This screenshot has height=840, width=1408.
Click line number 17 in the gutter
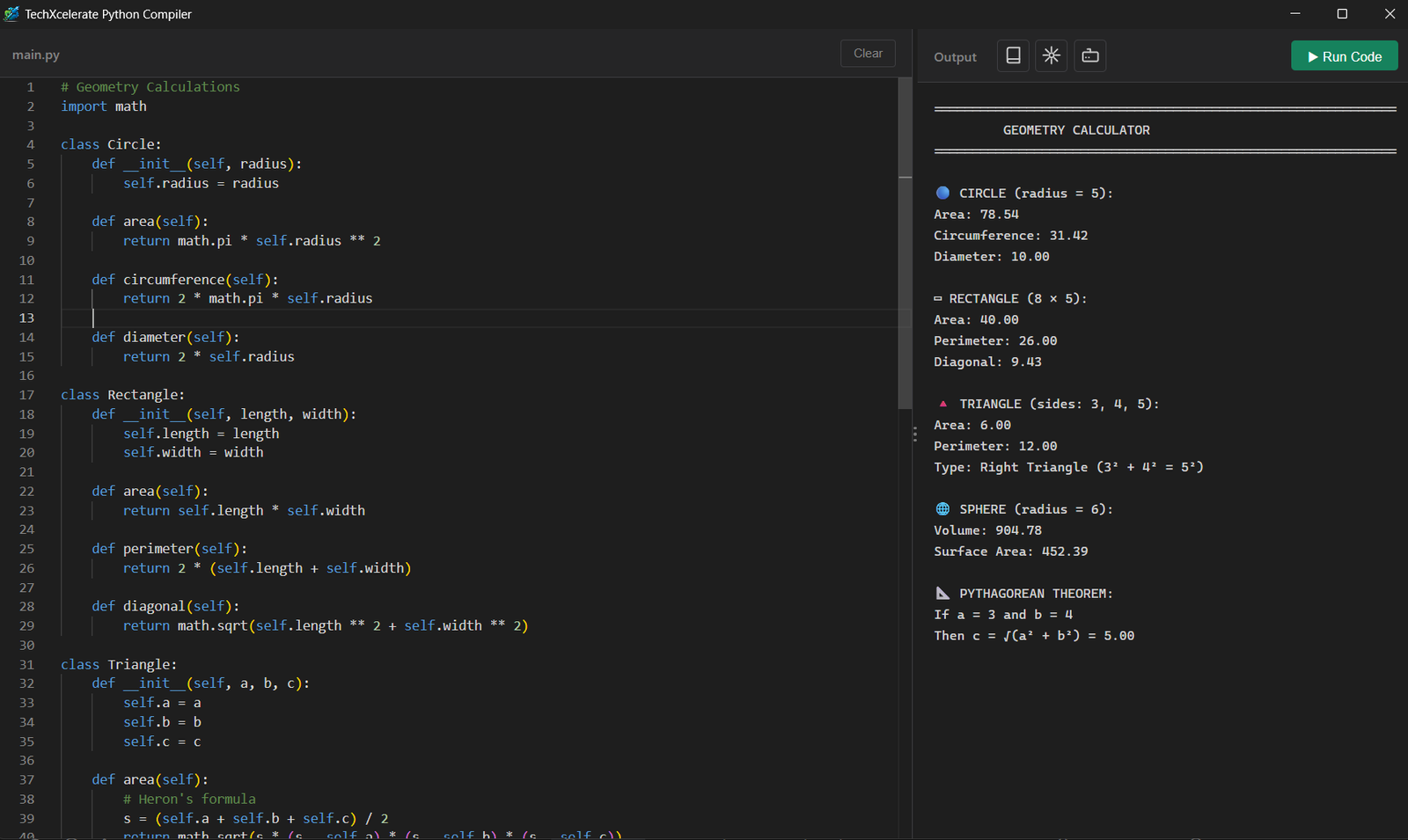coord(27,395)
